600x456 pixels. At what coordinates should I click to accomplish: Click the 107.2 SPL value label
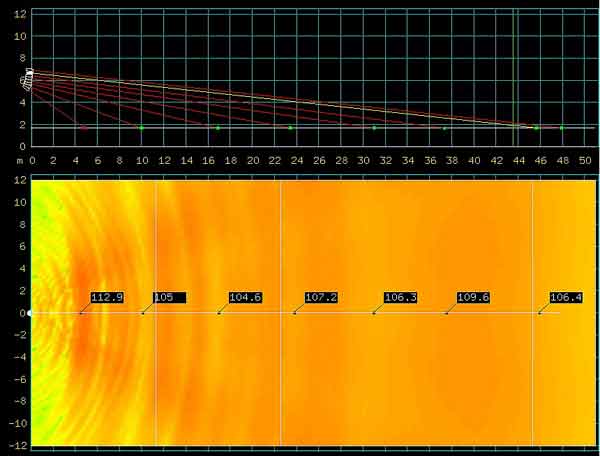[x=321, y=297]
